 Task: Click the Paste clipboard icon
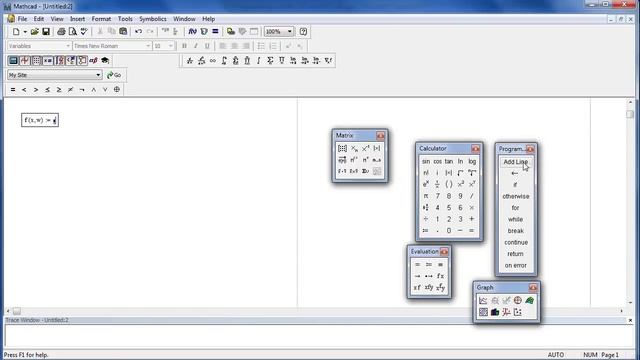tap(123, 31)
